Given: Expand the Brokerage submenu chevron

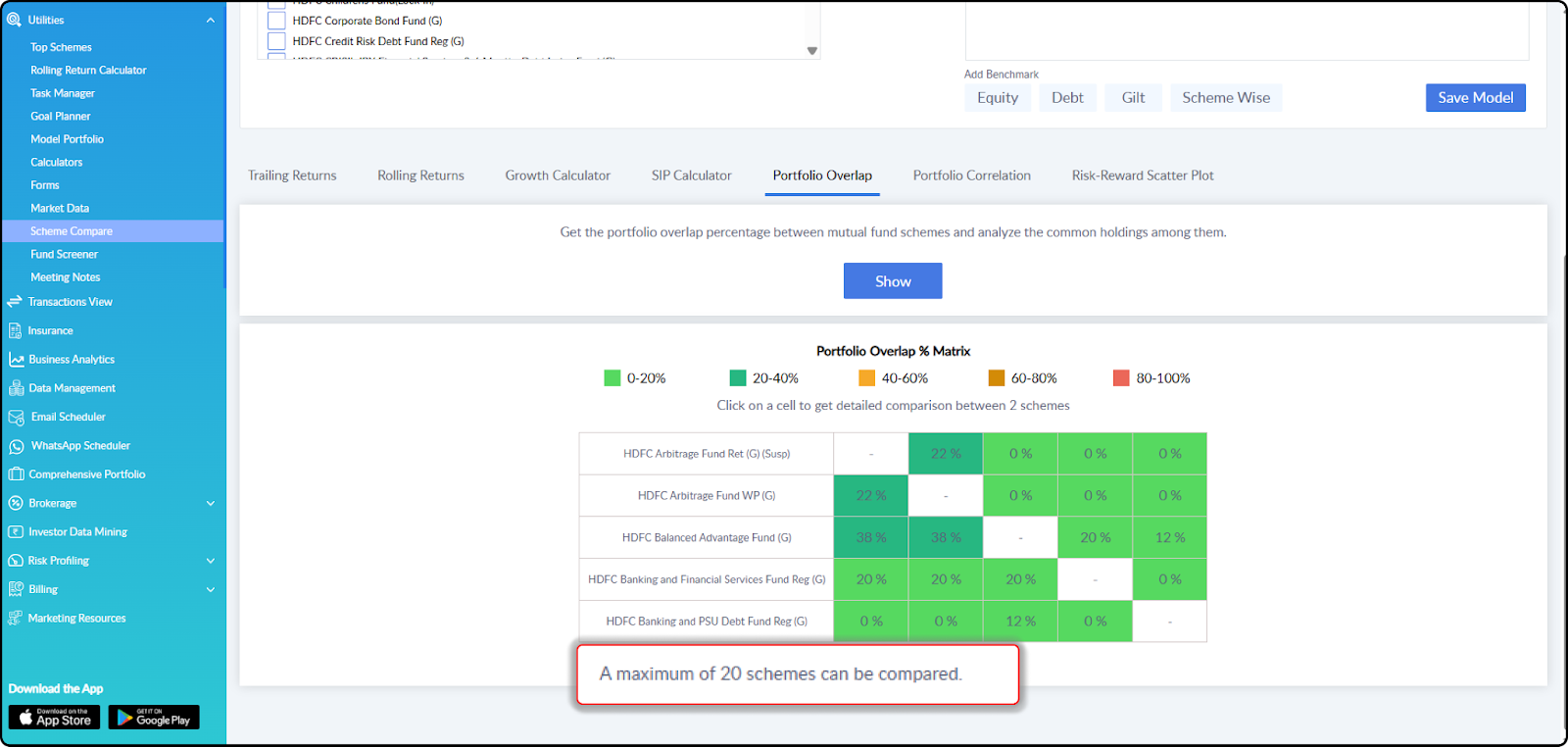Looking at the screenshot, I should (x=211, y=503).
